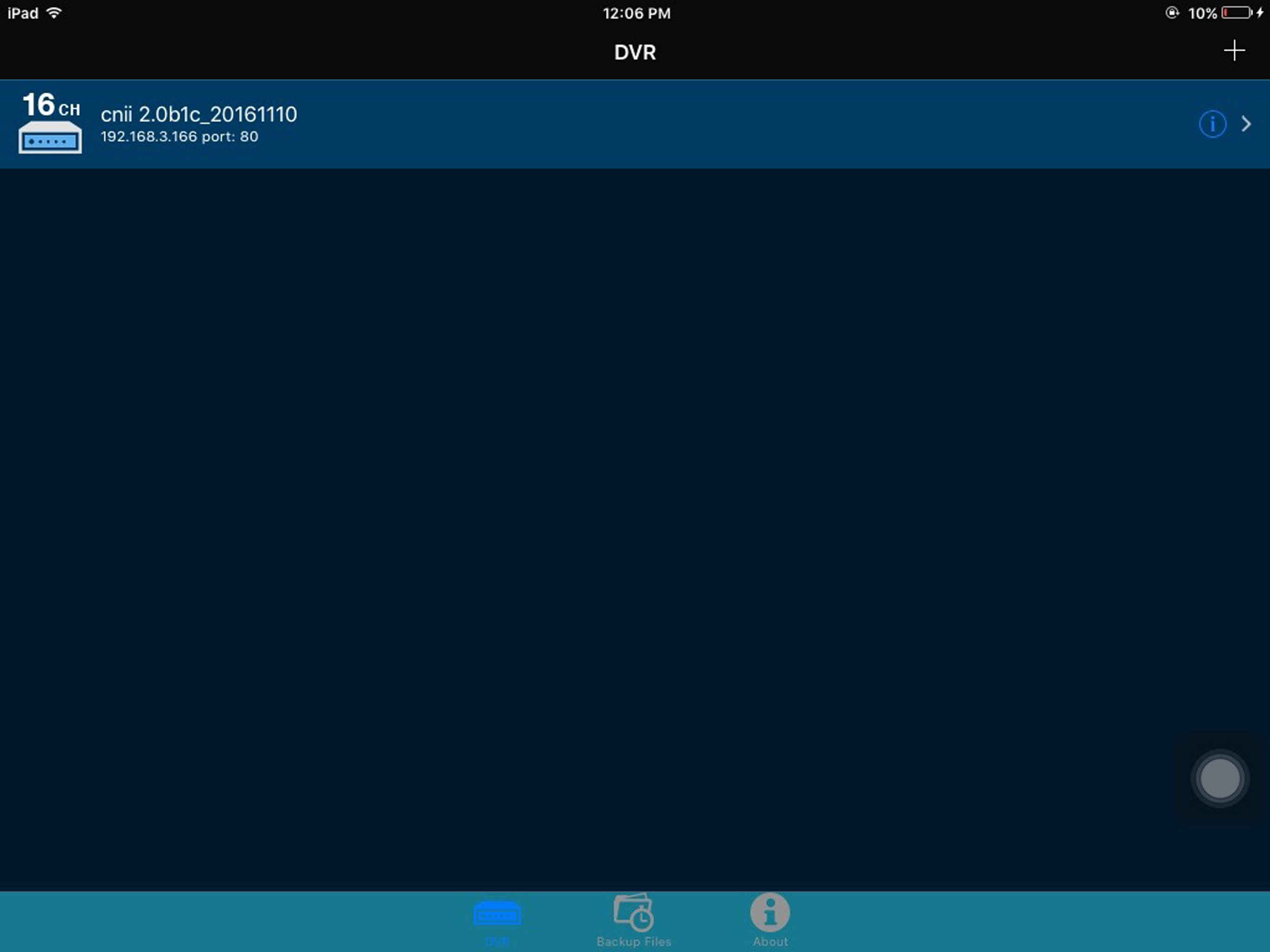Click the charging bolt icon
Image resolution: width=1270 pixels, height=952 pixels.
click(x=1260, y=13)
